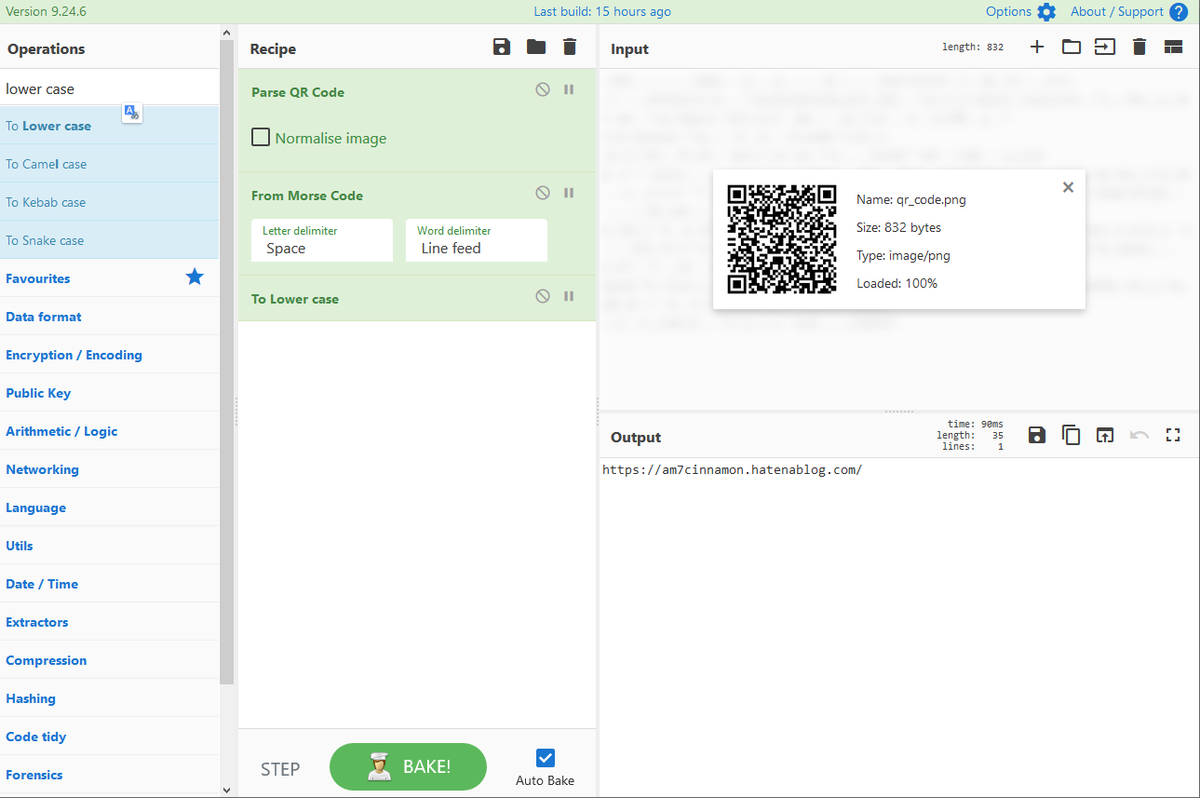
Task: Disable the From Morse Code operation
Action: 542,193
